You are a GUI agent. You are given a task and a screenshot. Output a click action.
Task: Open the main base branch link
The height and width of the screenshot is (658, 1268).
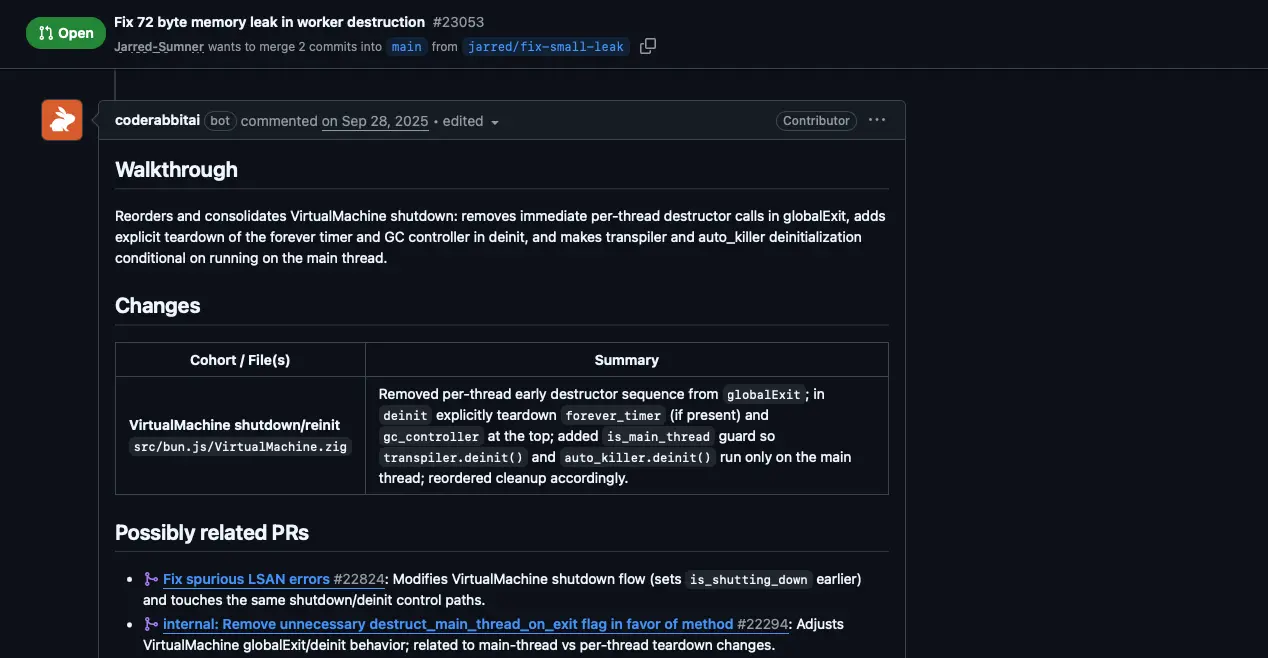406,47
